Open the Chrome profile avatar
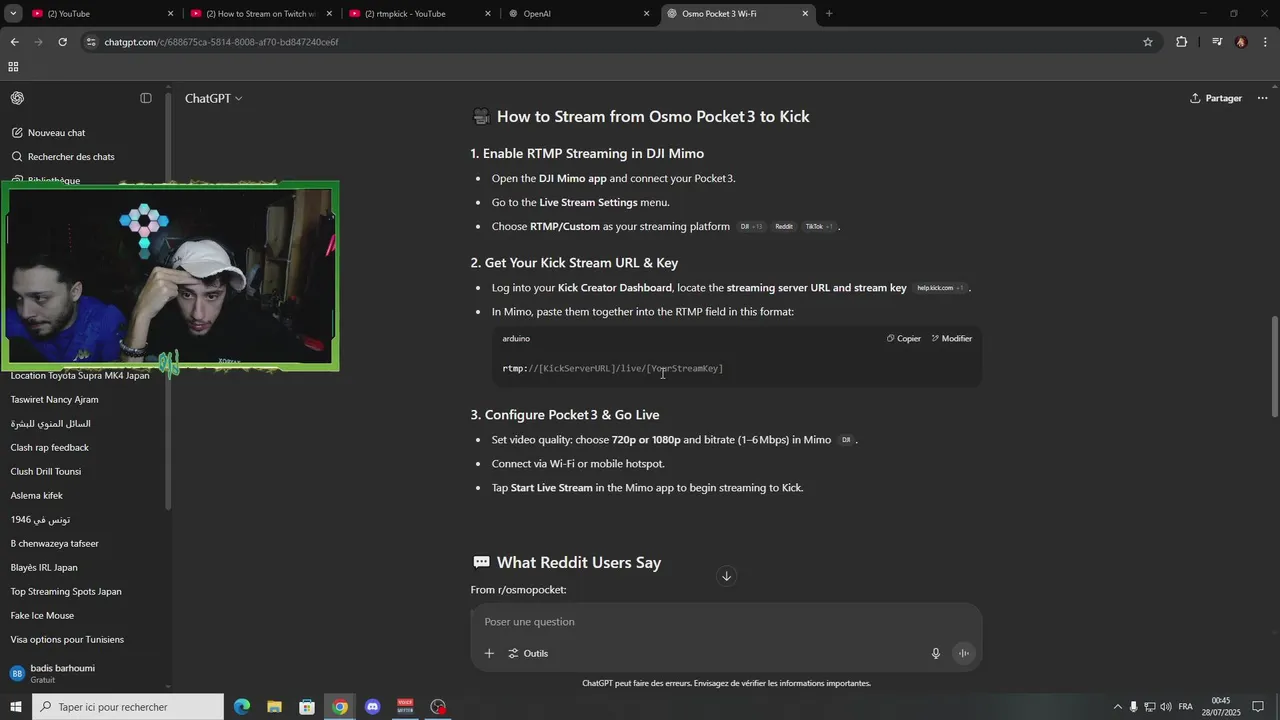 (1241, 42)
